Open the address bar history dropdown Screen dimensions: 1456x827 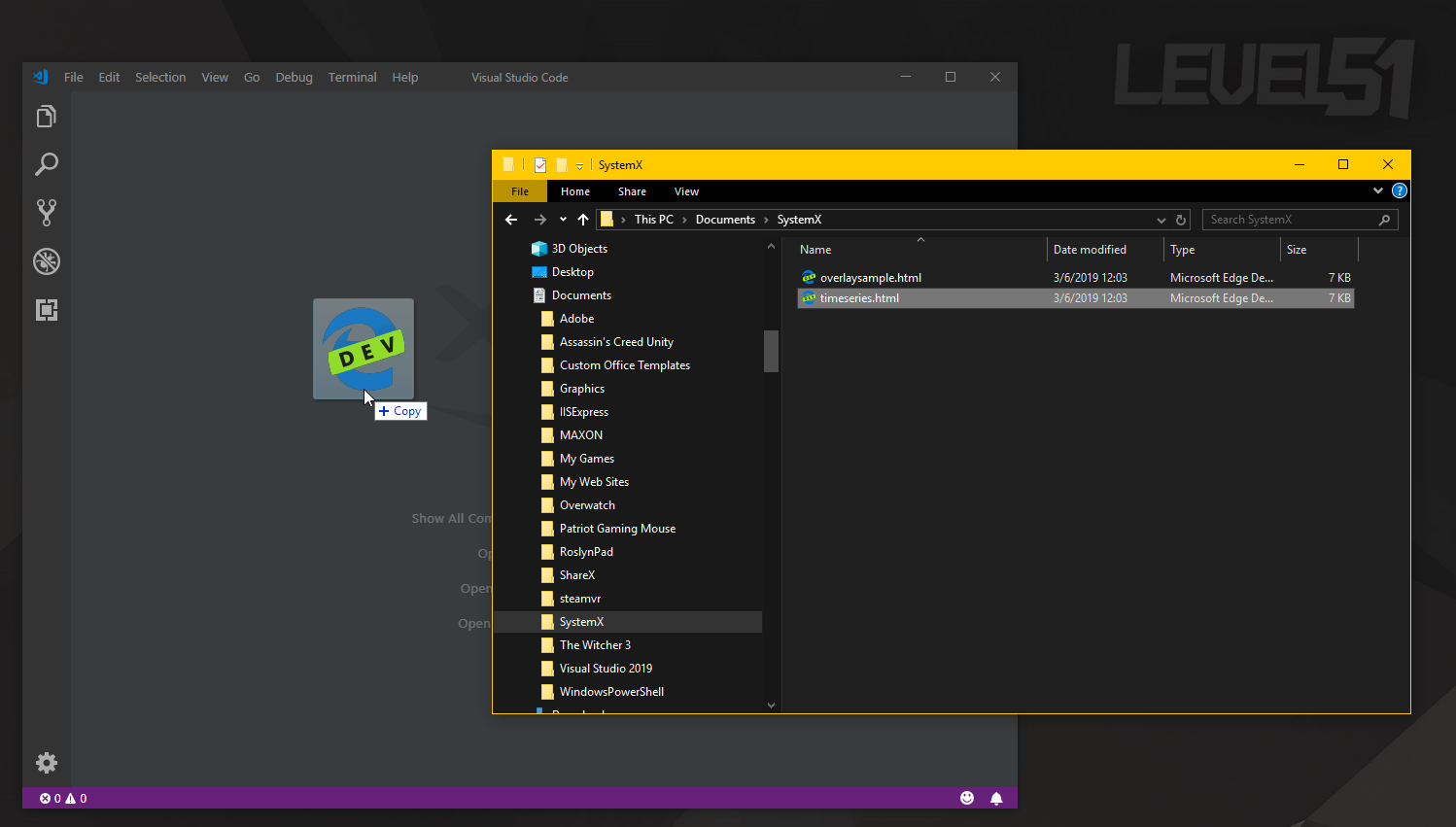[x=1161, y=220]
